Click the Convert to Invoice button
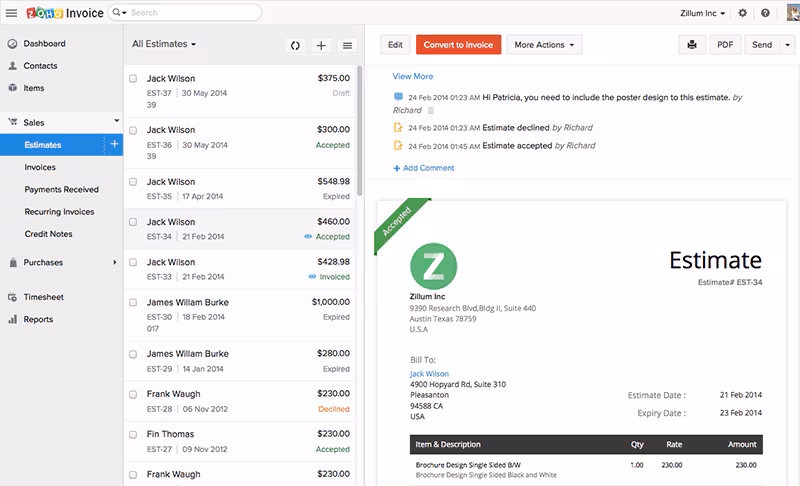The height and width of the screenshot is (486, 800). [458, 45]
